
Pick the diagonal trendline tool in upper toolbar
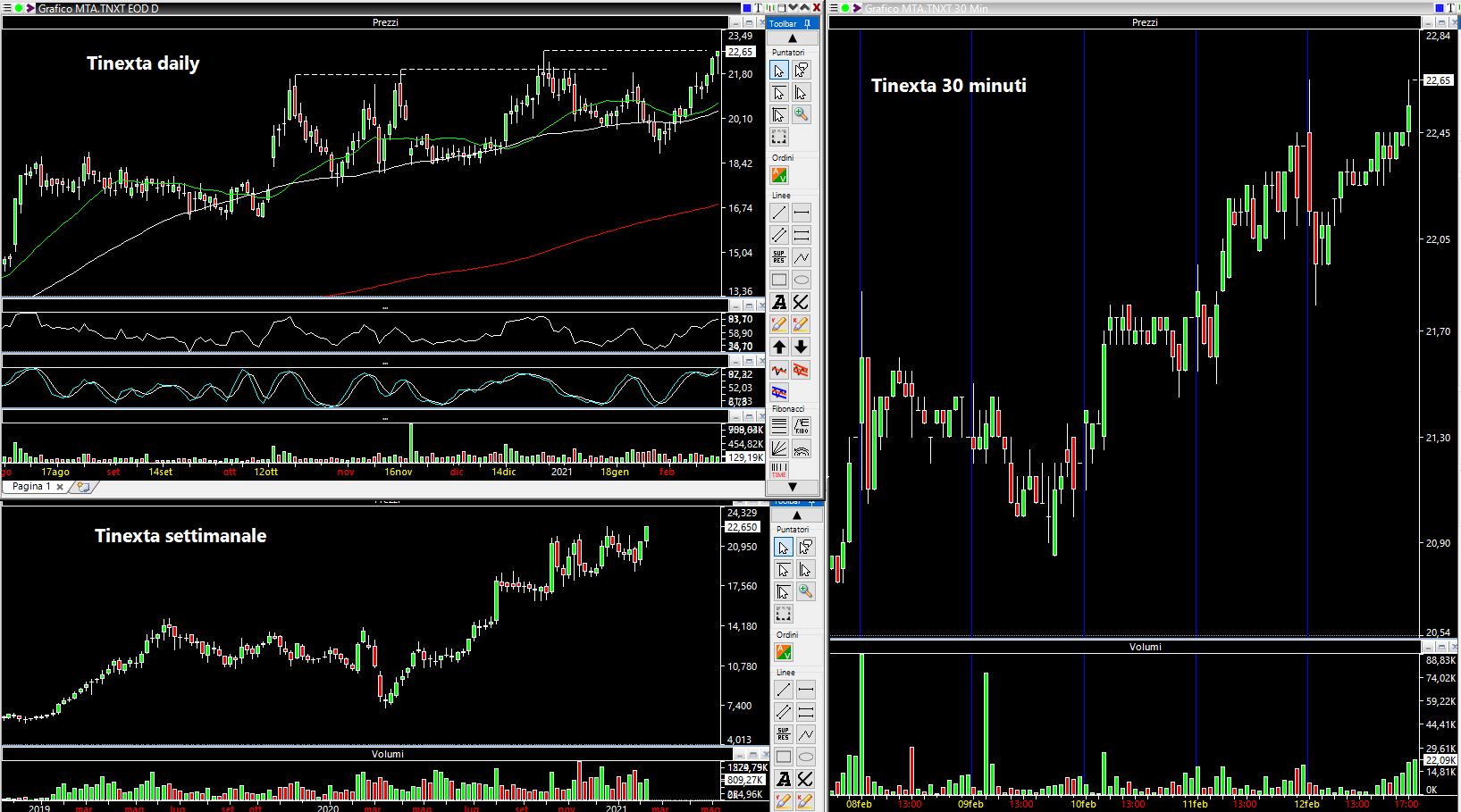click(x=779, y=213)
